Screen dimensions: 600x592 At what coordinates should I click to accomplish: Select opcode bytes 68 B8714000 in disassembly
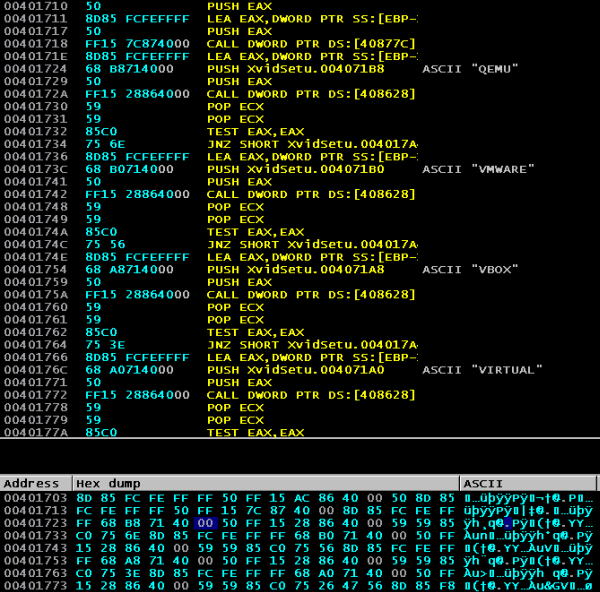pos(129,69)
